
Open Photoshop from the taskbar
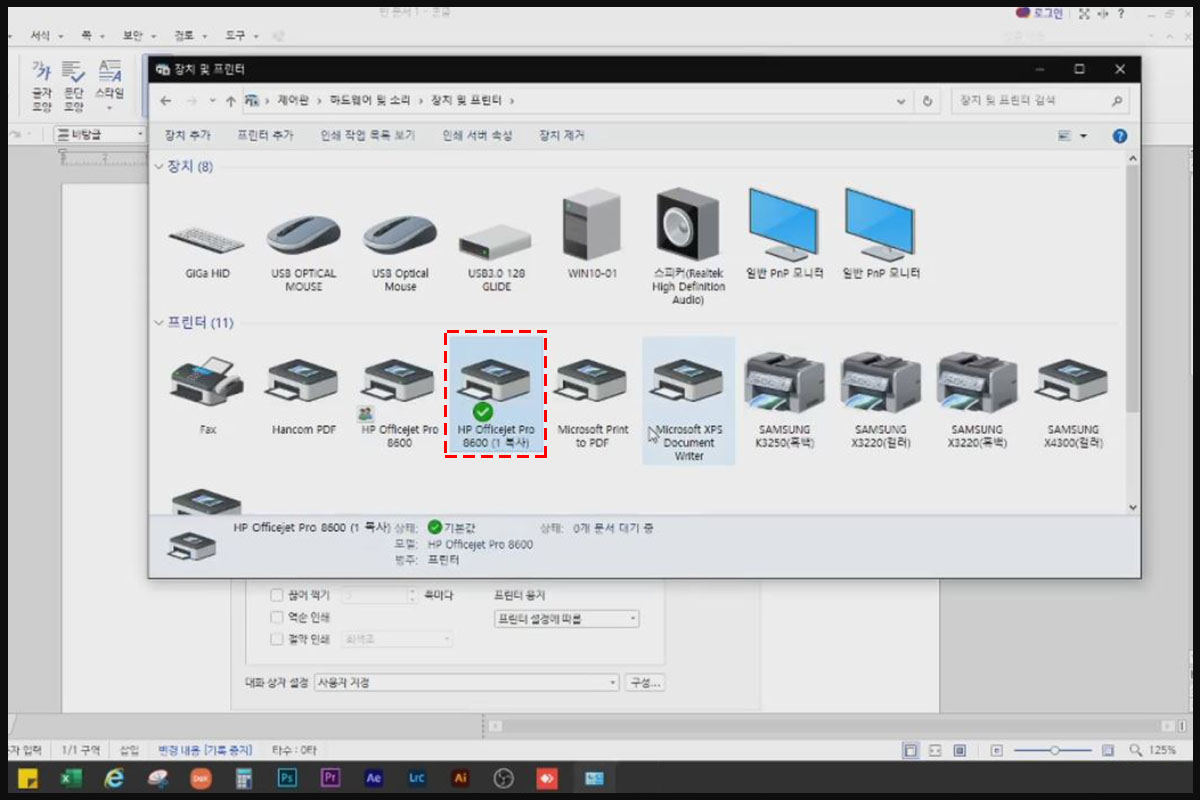(287, 777)
